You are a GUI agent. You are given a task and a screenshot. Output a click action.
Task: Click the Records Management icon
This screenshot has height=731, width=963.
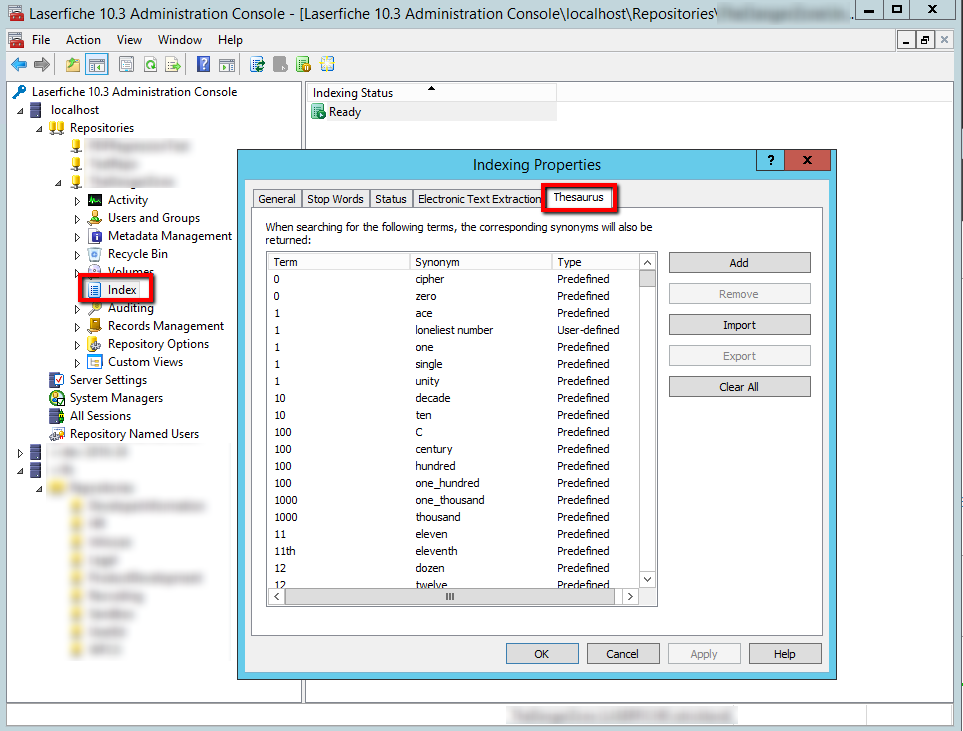95,326
